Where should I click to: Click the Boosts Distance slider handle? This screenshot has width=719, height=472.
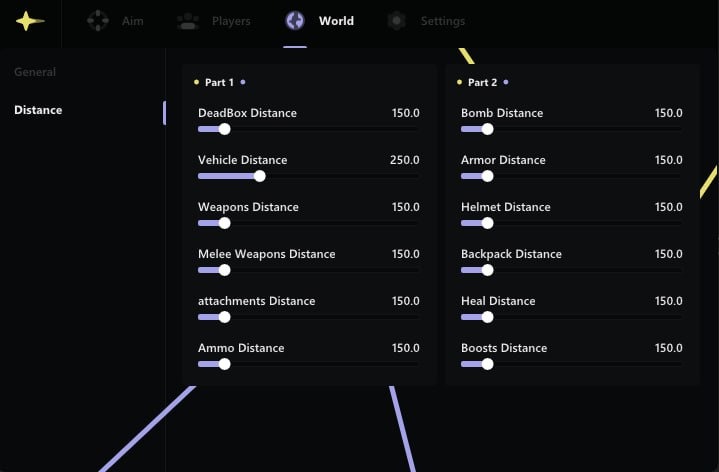point(487,364)
